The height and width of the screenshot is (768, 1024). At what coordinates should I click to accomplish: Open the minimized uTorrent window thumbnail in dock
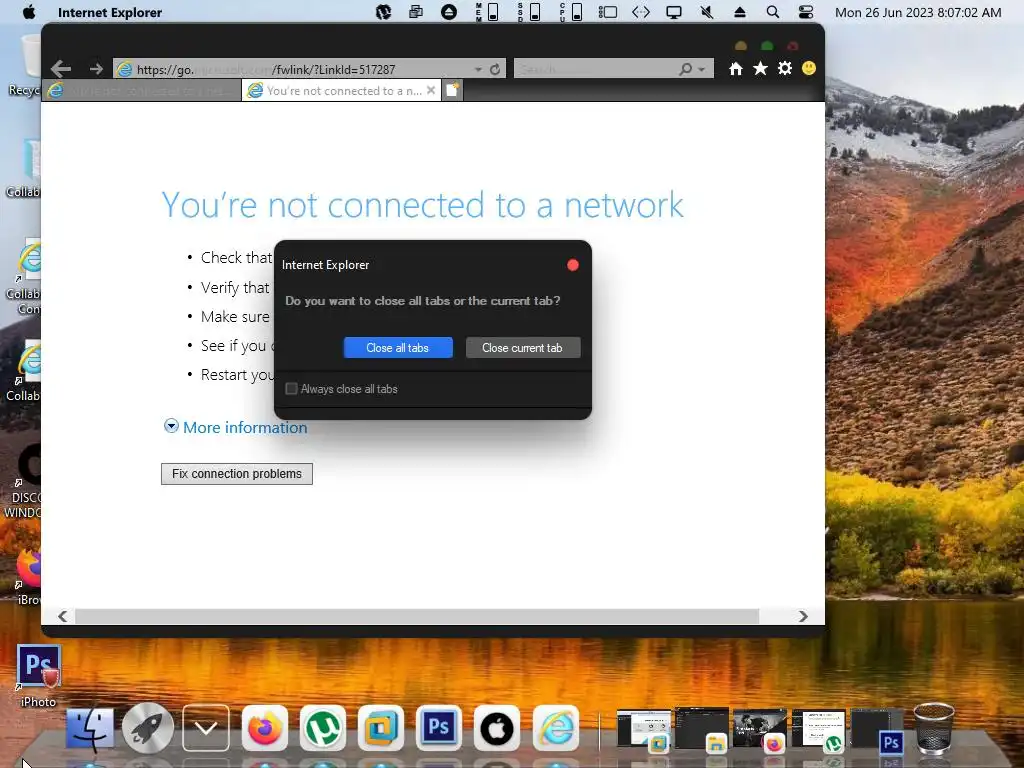click(x=818, y=729)
